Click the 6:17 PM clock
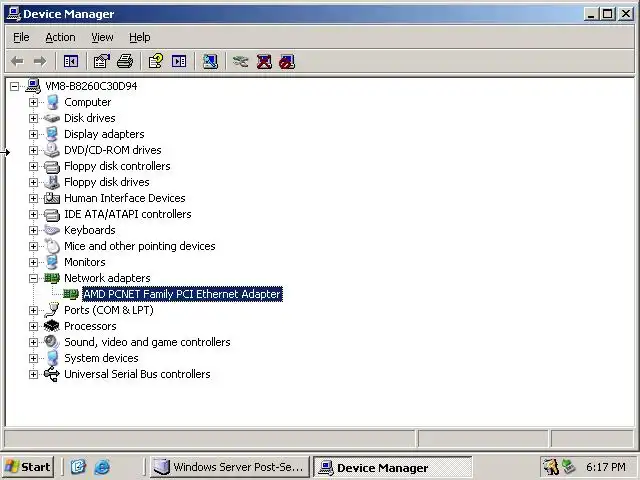Viewport: 640px width, 480px height. coord(606,467)
